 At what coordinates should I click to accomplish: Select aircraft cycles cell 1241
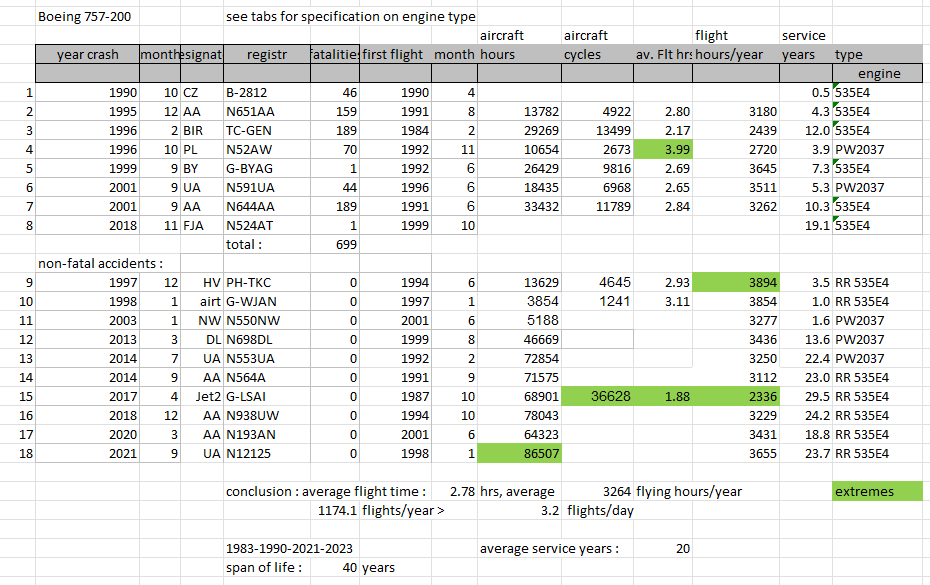click(597, 301)
